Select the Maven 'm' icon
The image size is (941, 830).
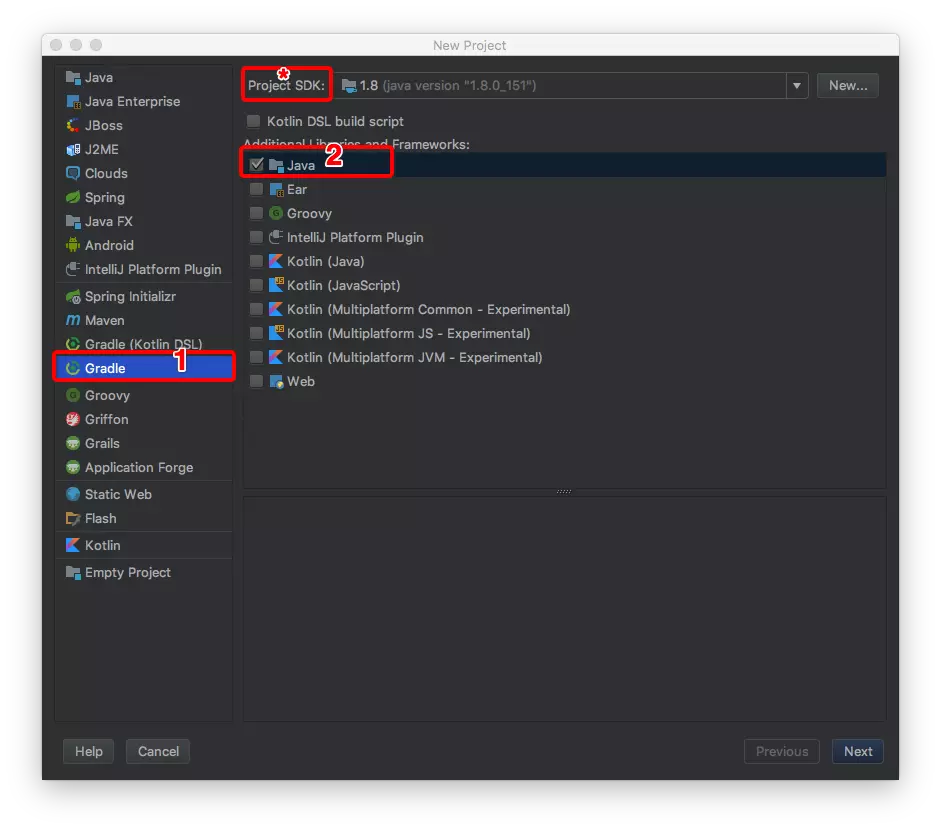point(73,320)
